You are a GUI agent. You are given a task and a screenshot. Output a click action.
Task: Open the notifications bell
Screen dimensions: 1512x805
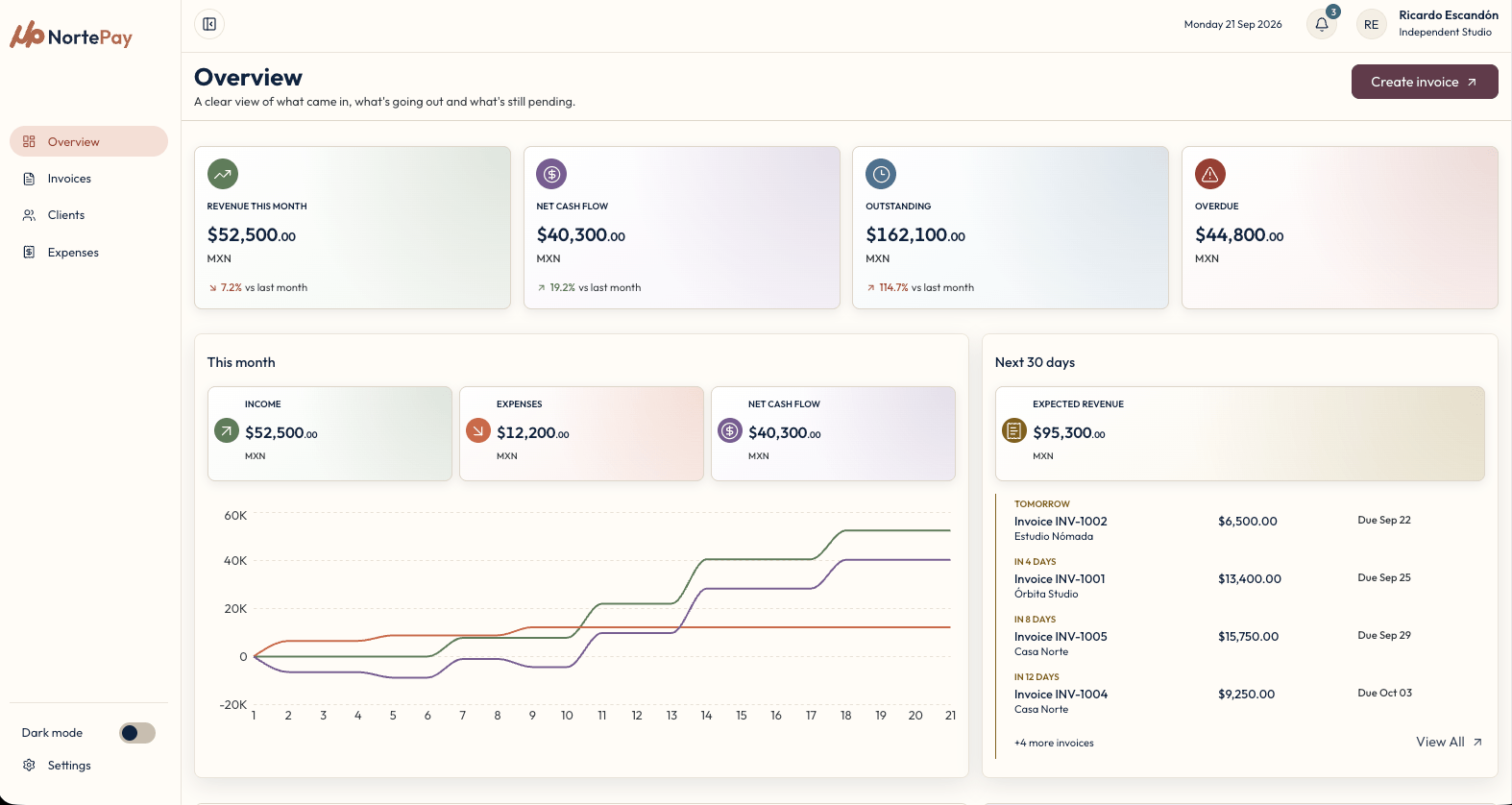1322,24
